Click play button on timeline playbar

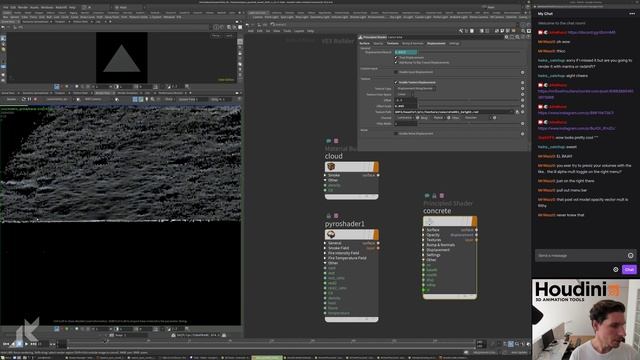coord(26,344)
